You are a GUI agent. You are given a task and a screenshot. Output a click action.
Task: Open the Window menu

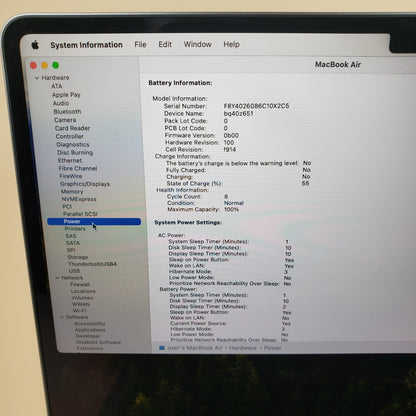point(198,44)
